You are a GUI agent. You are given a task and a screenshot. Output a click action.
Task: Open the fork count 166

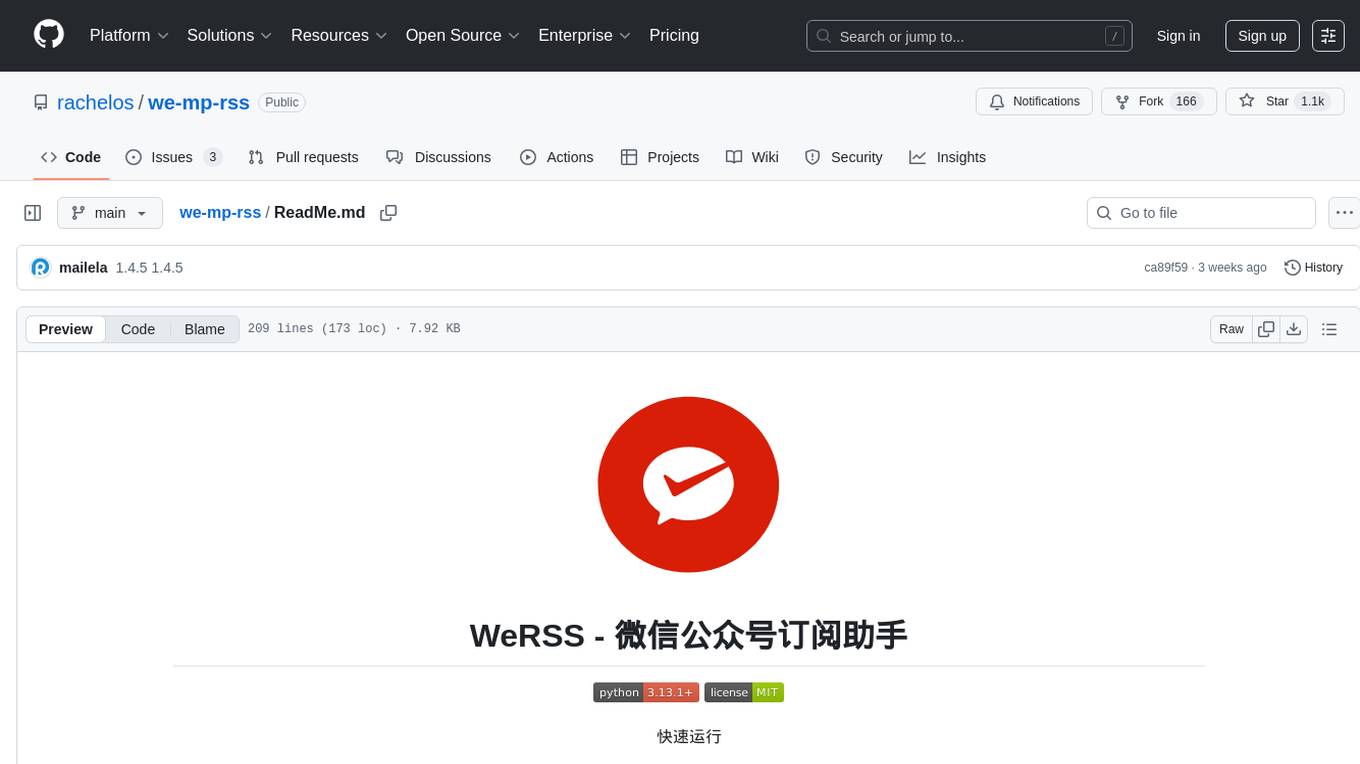(x=1186, y=102)
